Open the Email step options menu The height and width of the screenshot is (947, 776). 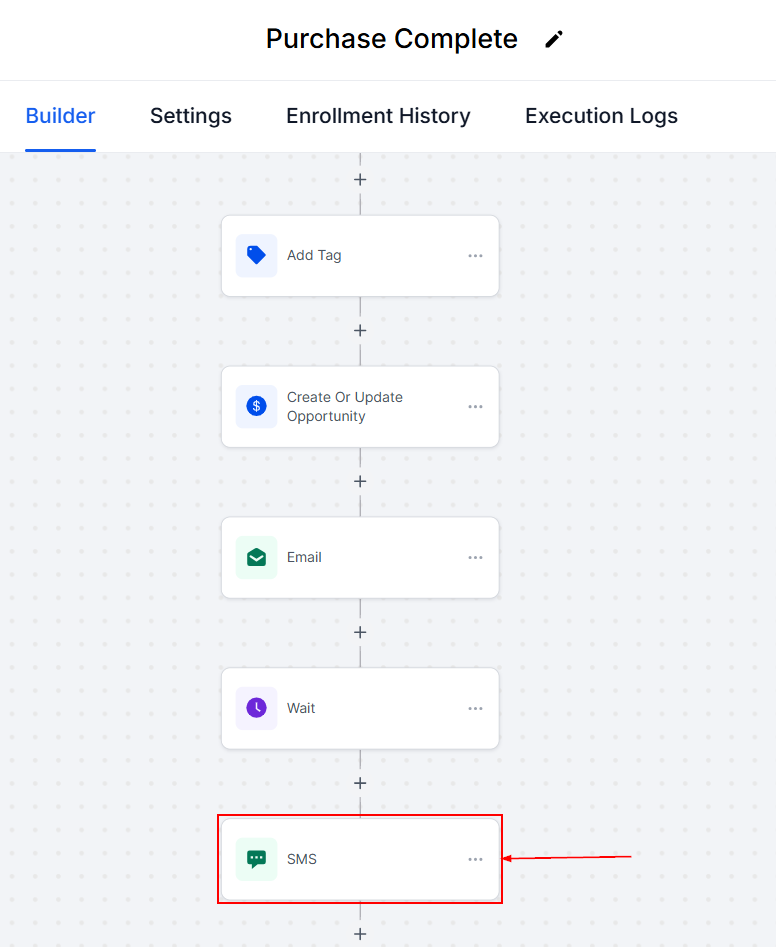pos(475,558)
